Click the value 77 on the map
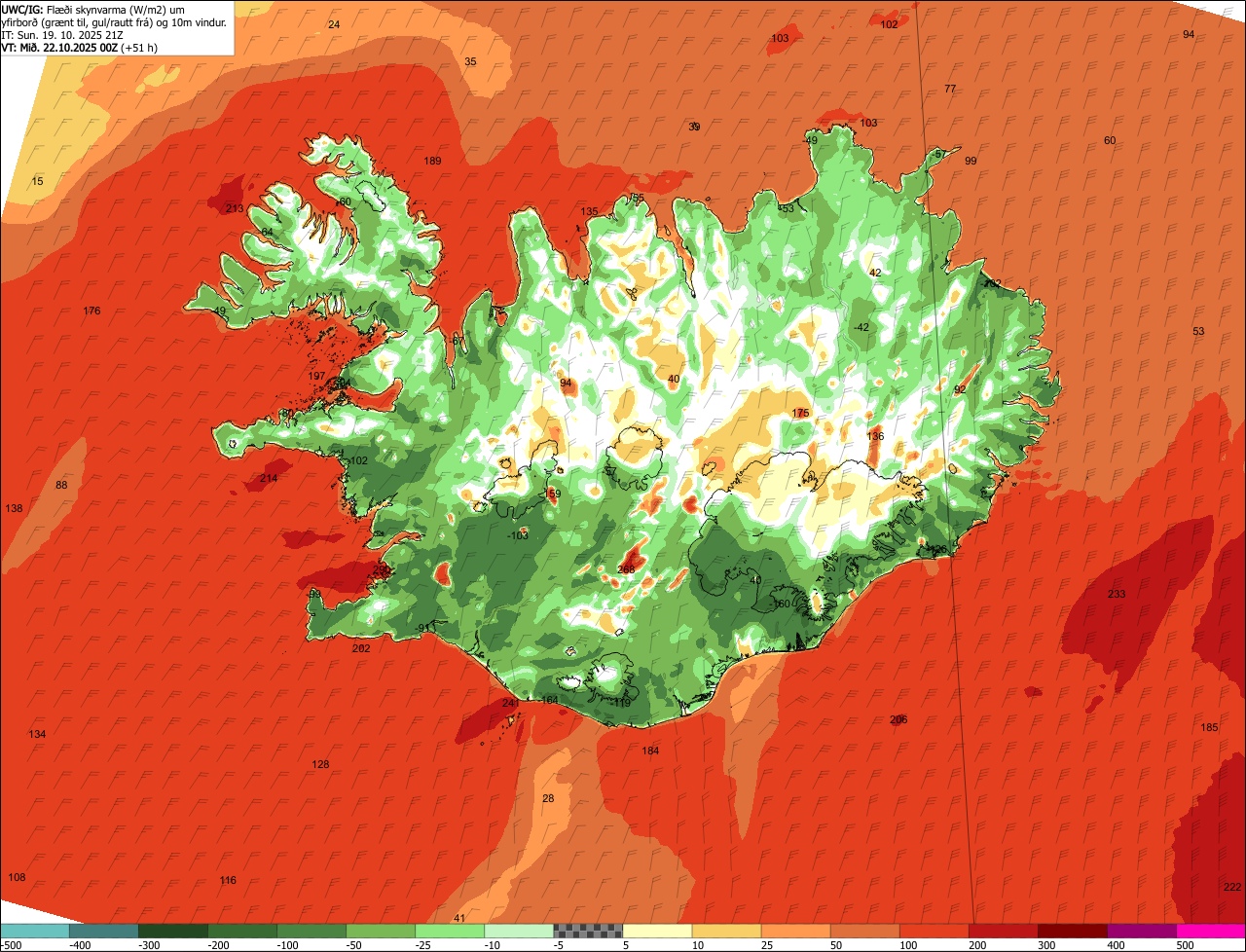Image resolution: width=1246 pixels, height=952 pixels. click(x=950, y=89)
